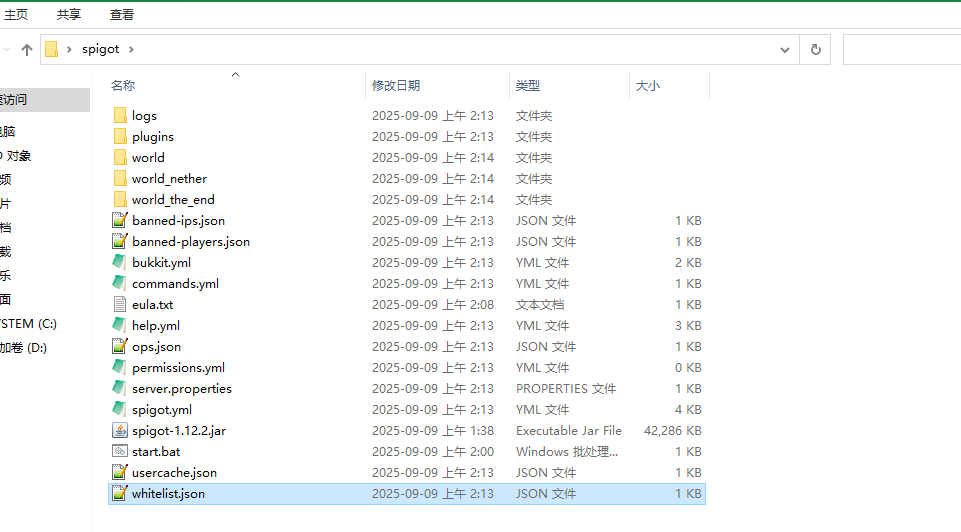The width and height of the screenshot is (961, 532).
Task: Select the banned-ips.json file icon
Action: click(120, 221)
